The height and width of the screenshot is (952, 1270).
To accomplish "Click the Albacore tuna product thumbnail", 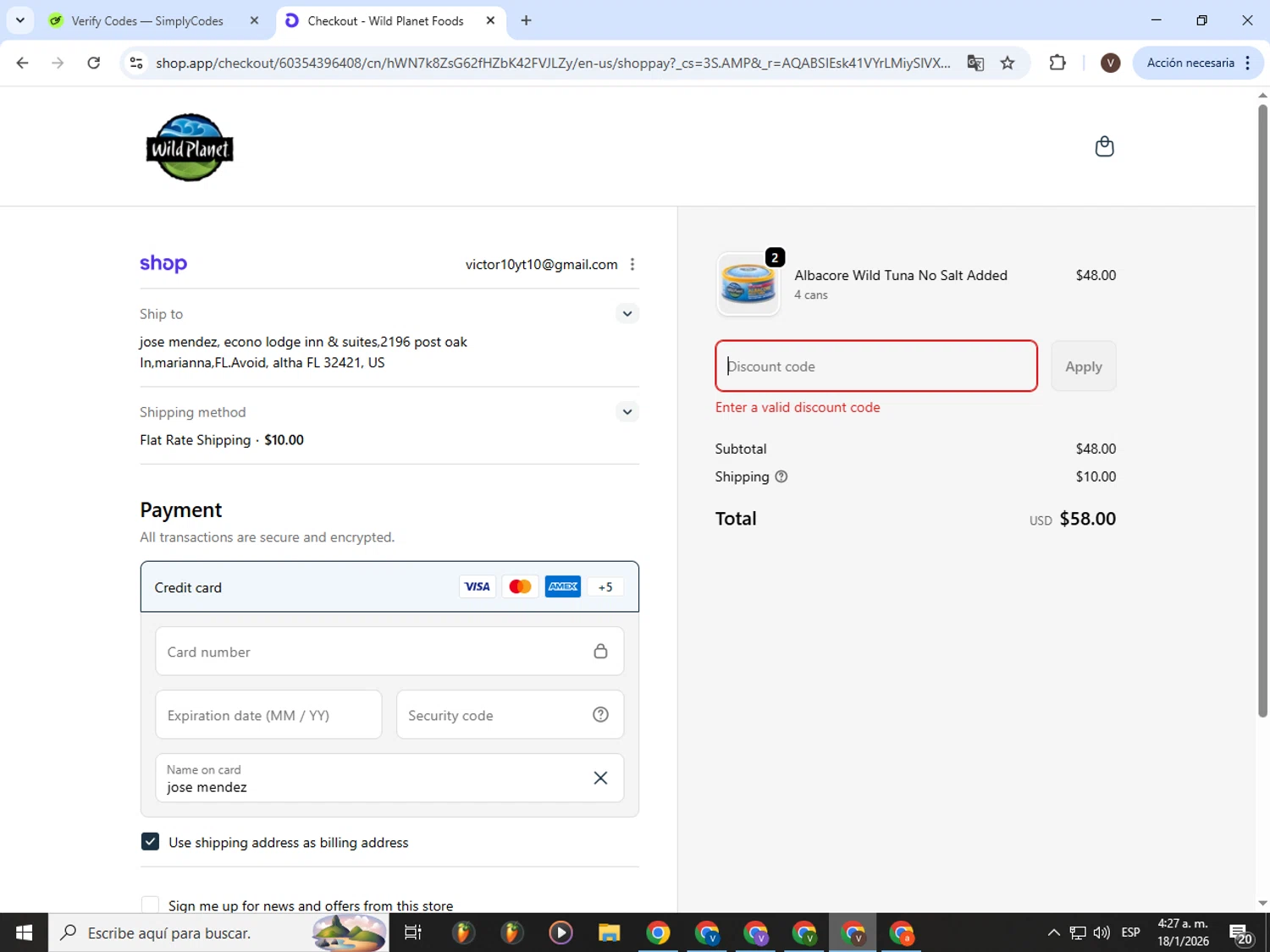I will point(748,284).
